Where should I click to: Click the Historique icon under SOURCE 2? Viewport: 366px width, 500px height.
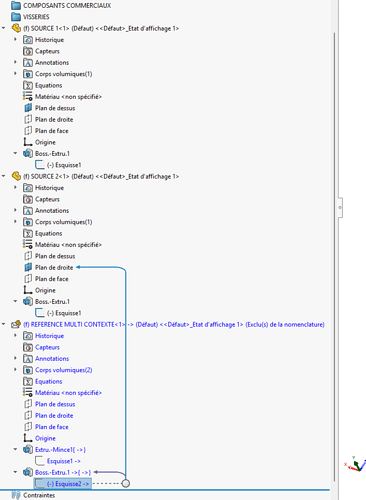tap(28, 188)
